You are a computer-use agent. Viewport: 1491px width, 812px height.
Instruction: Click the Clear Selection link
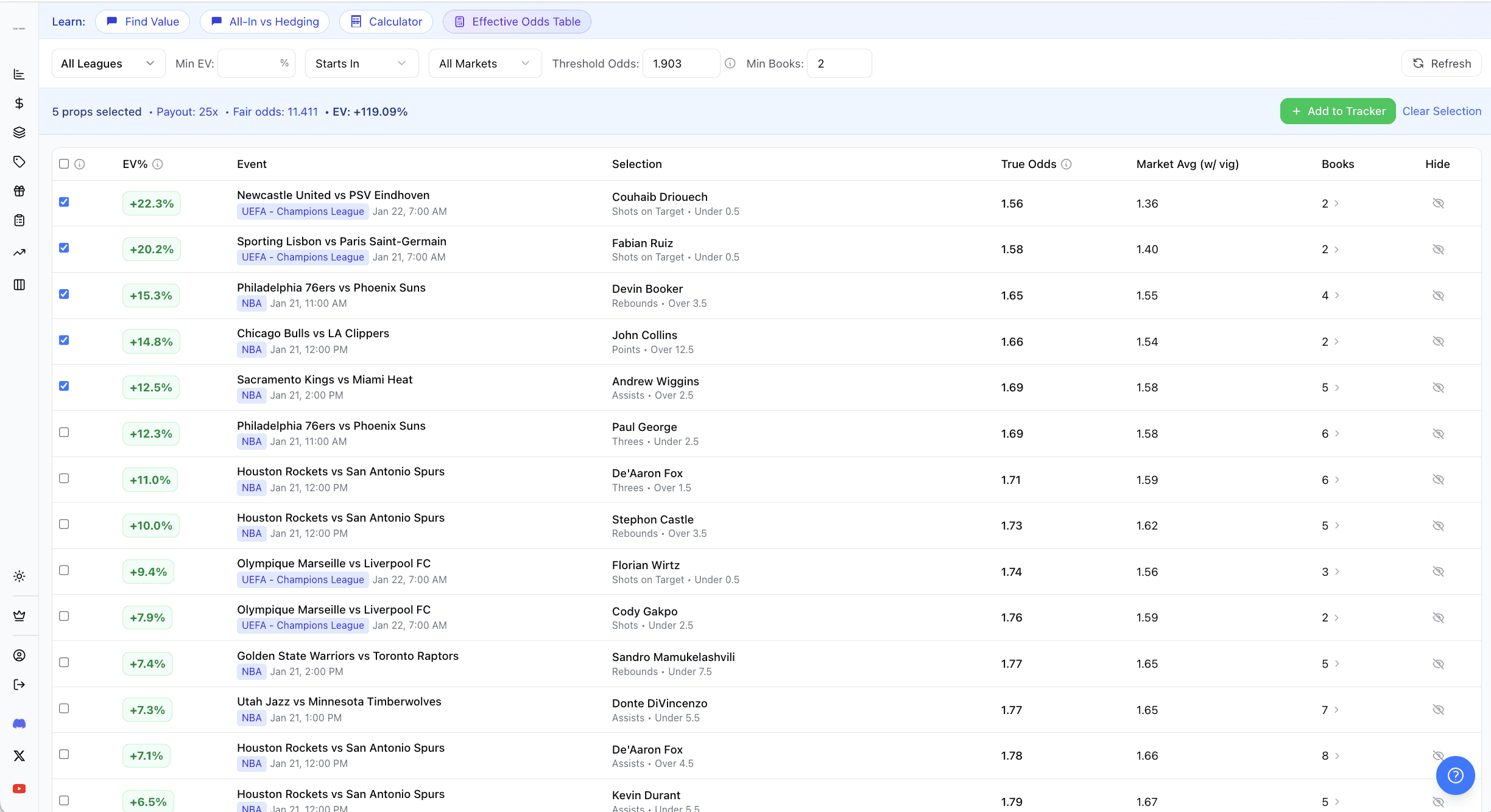[1442, 111]
